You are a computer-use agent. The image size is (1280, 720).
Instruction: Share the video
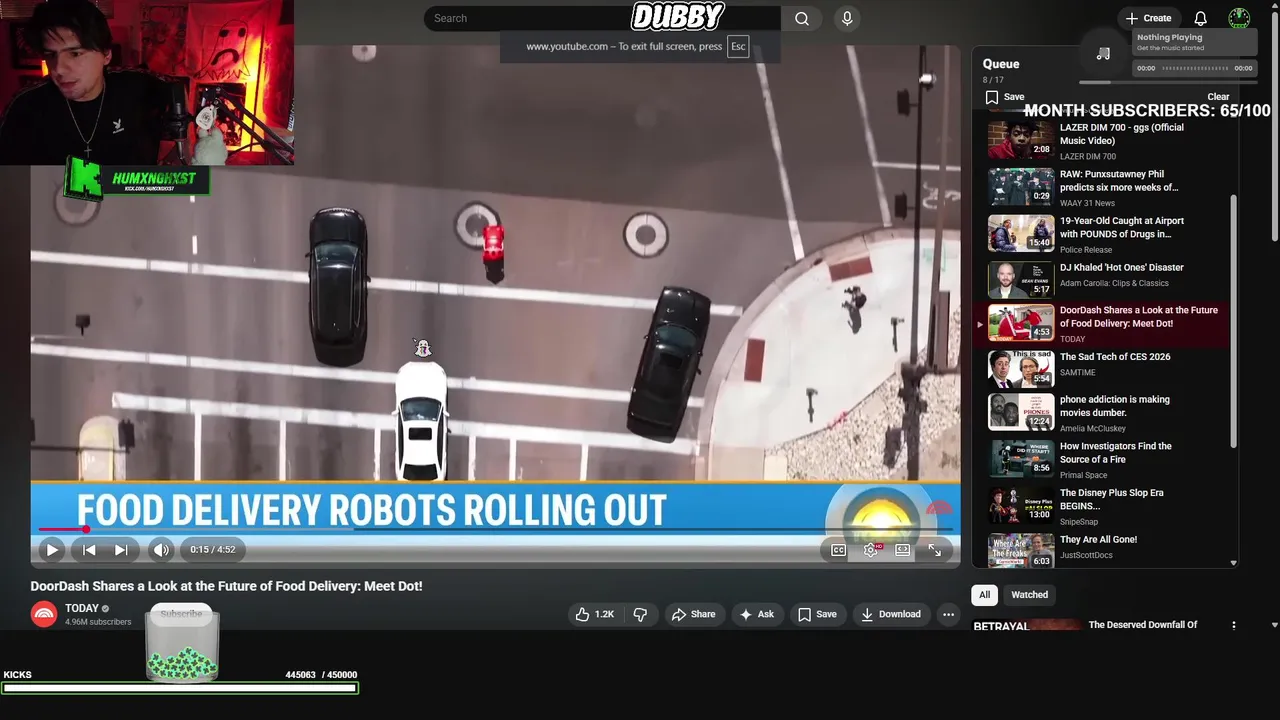(694, 614)
